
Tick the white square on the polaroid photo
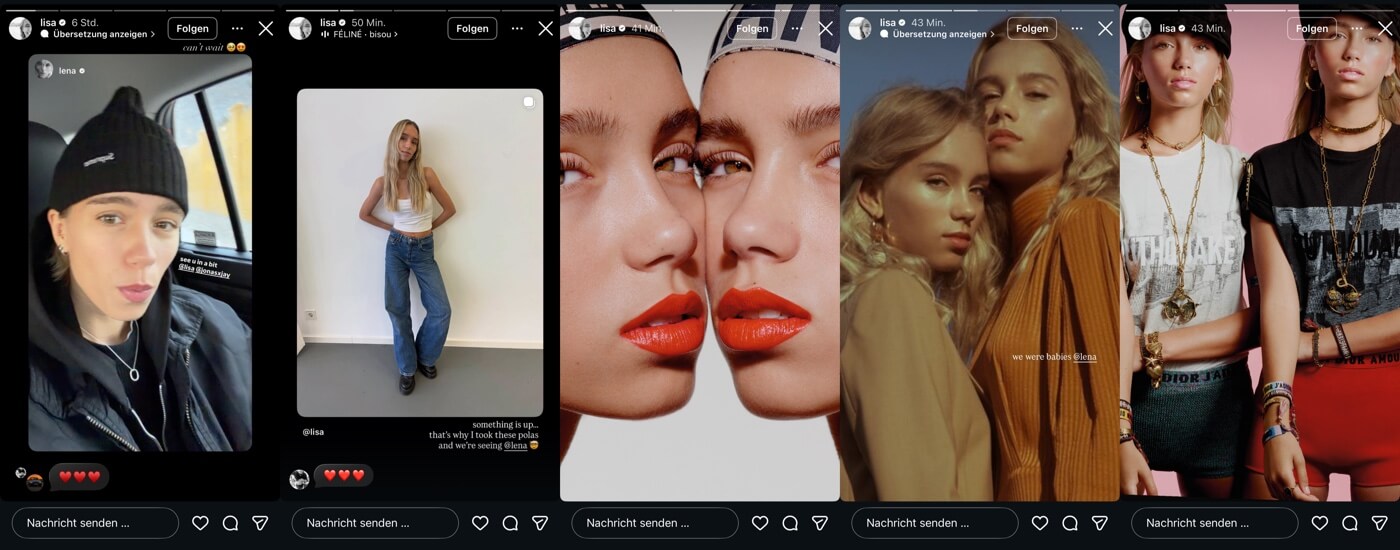[528, 102]
